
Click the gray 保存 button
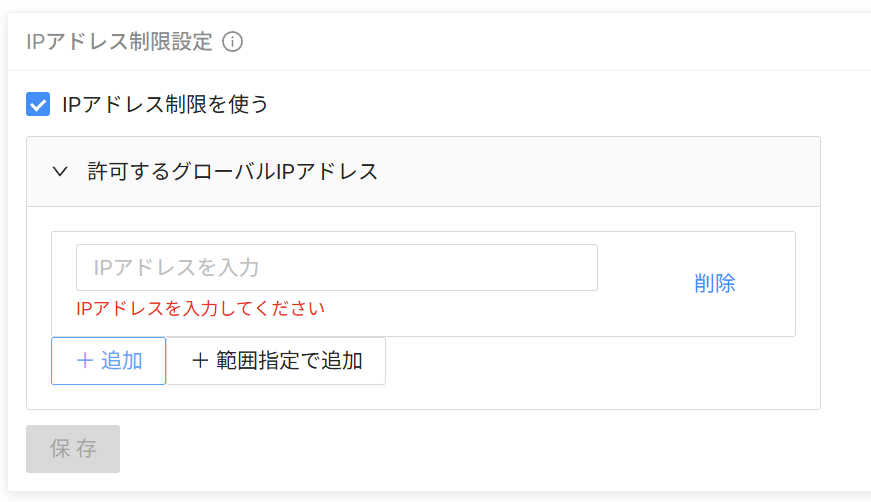(73, 449)
